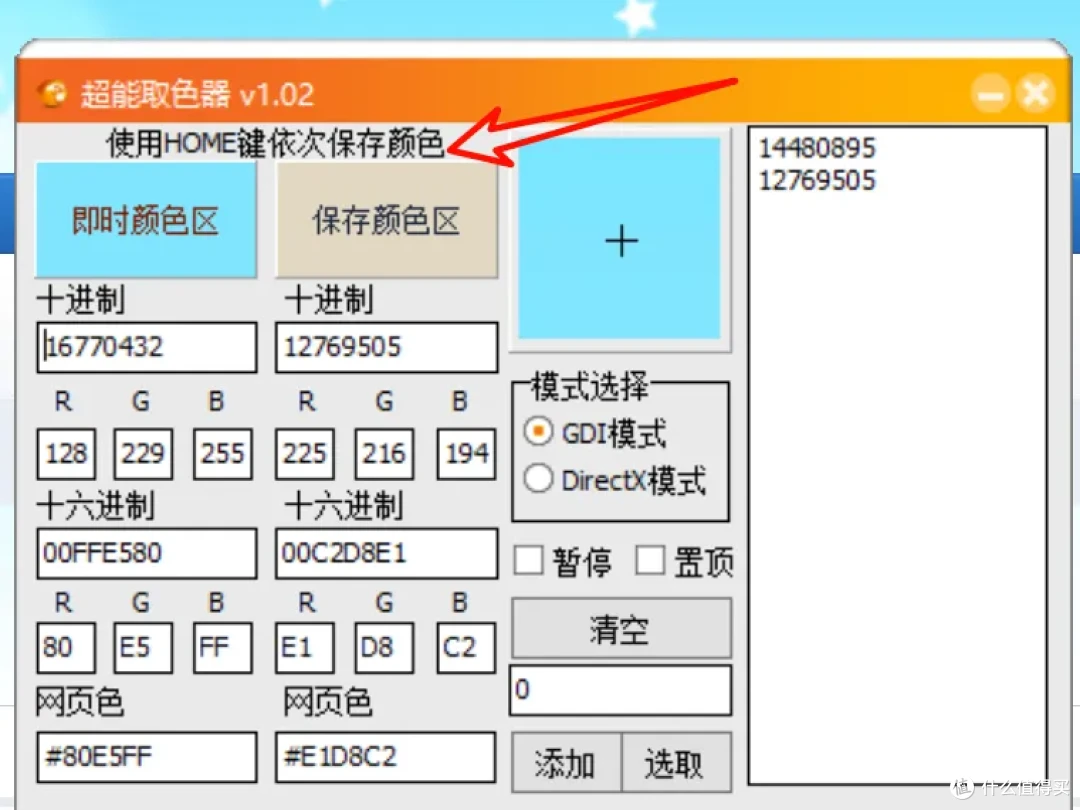Click the magnifier preview with crosshair
The image size is (1080, 810).
click(x=620, y=238)
